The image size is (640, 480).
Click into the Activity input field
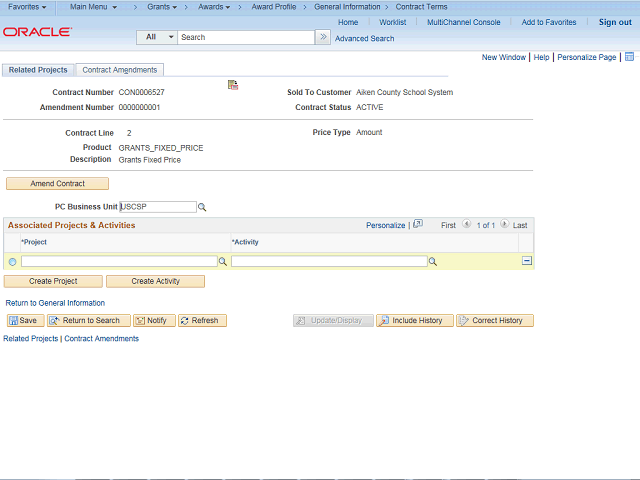(x=329, y=261)
